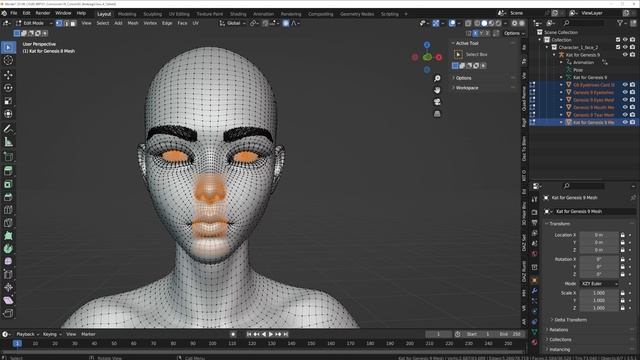This screenshot has width=640, height=360.
Task: Toggle the camera view icon
Action: coord(437,102)
